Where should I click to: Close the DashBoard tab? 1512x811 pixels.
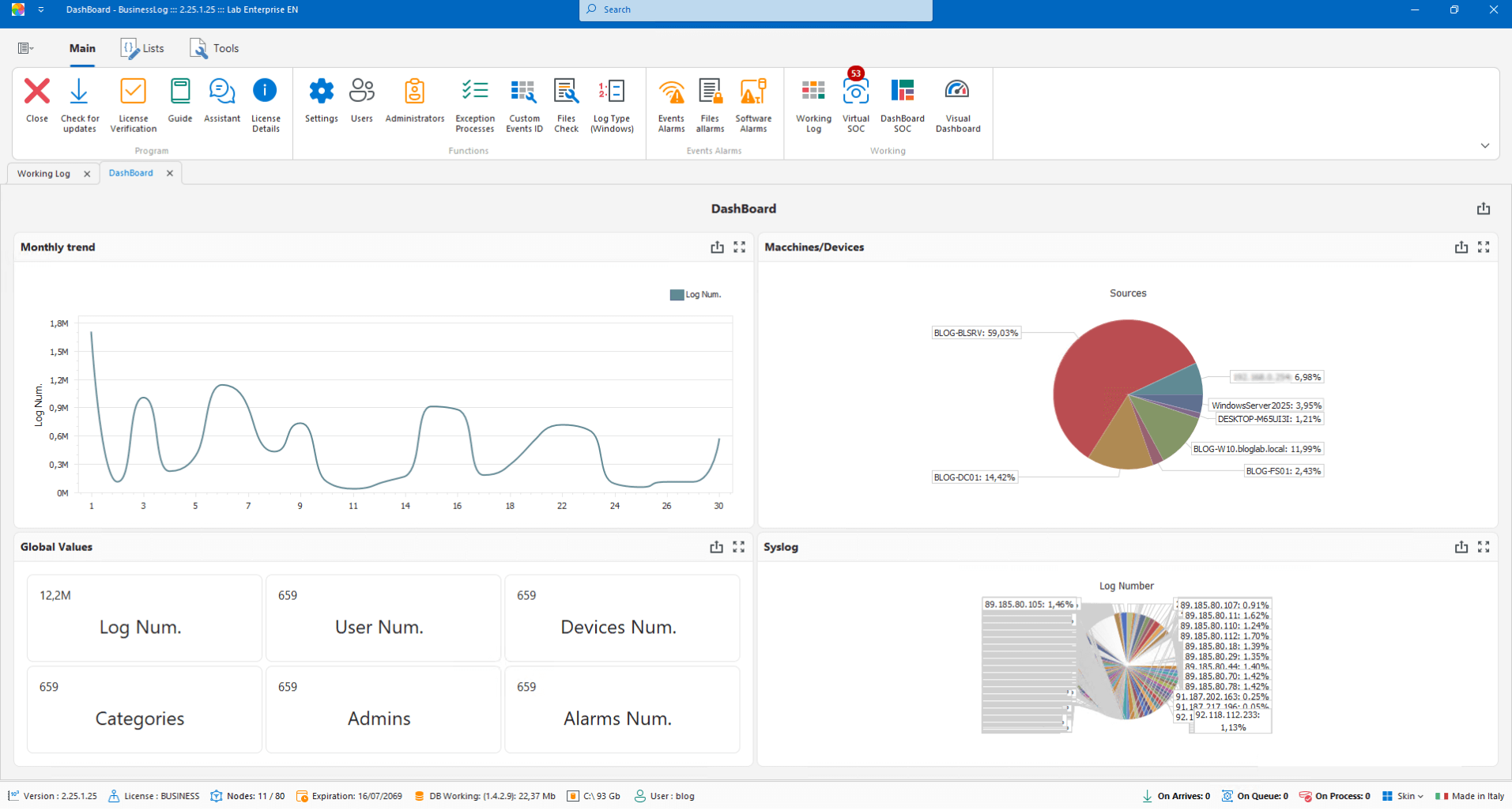(x=170, y=173)
